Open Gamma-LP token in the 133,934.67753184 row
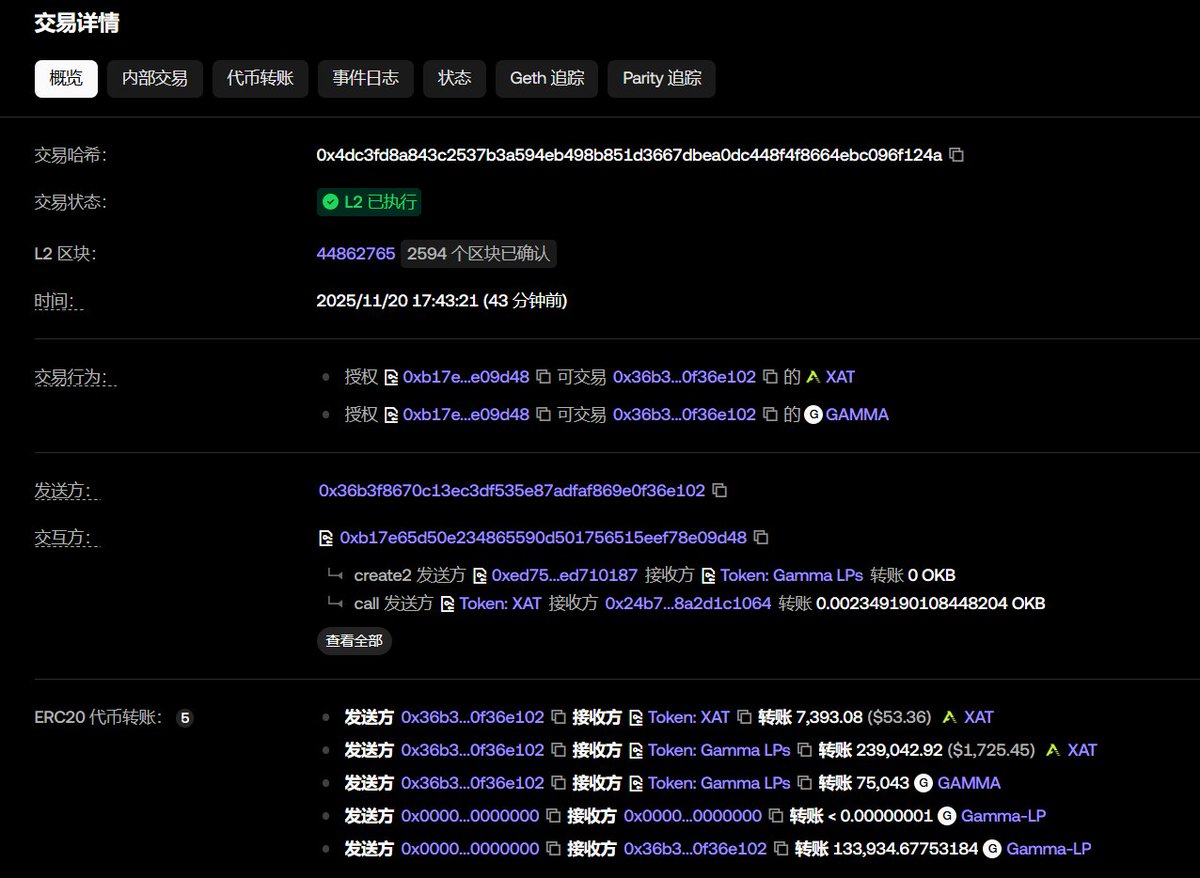1200x878 pixels. [1048, 849]
